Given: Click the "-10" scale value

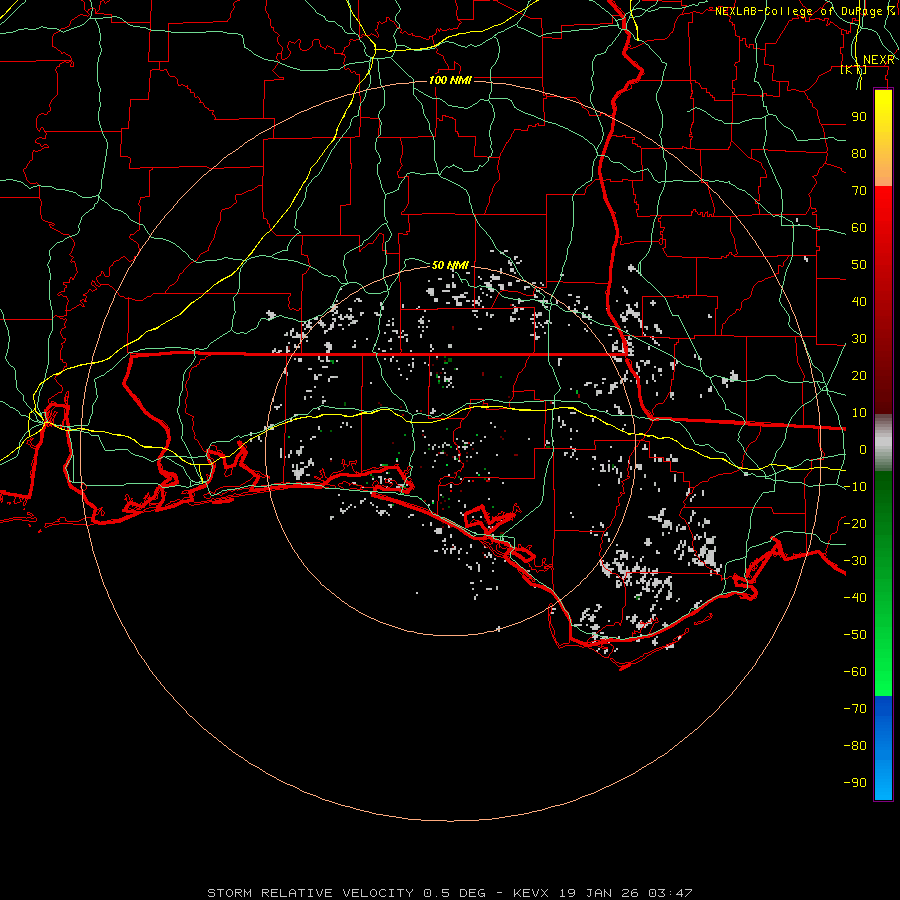Looking at the screenshot, I should 855,487.
